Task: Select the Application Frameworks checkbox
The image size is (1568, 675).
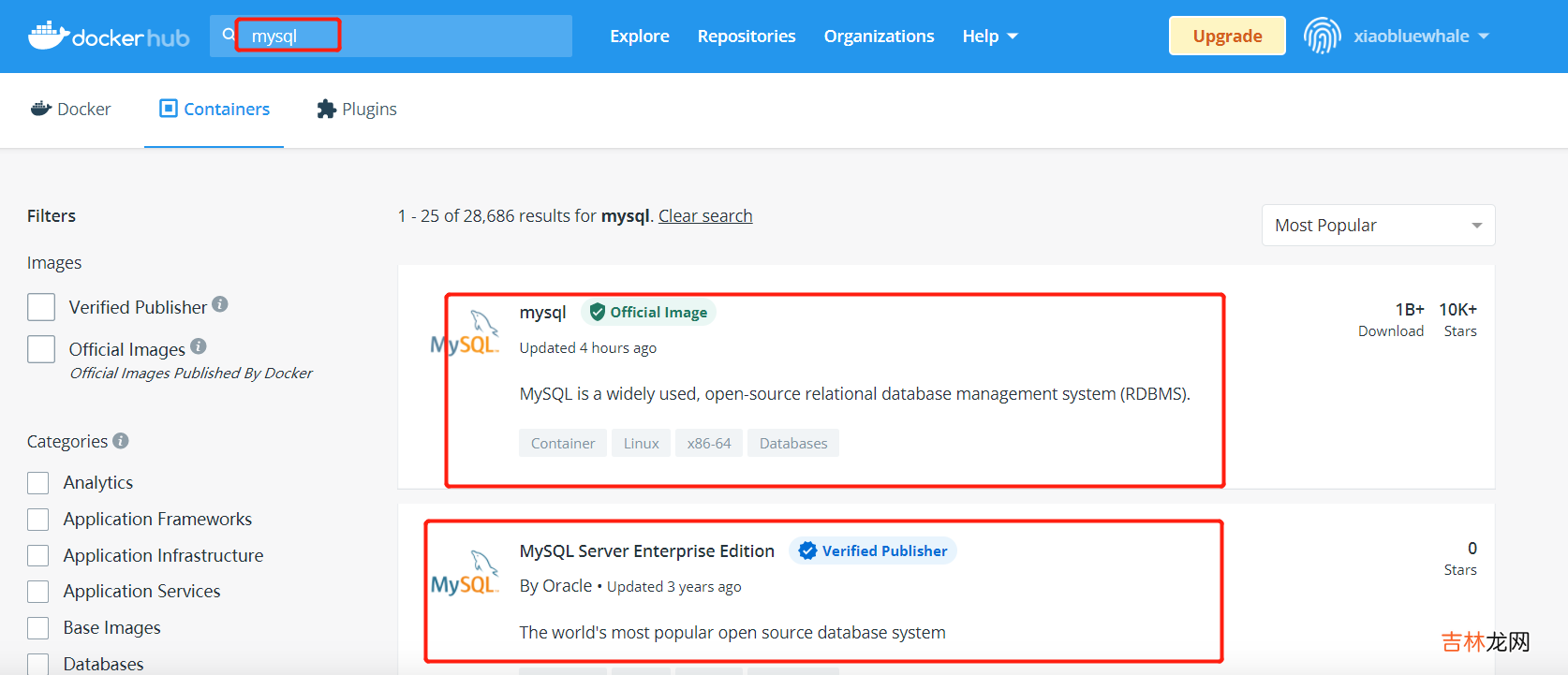Action: click(38, 520)
